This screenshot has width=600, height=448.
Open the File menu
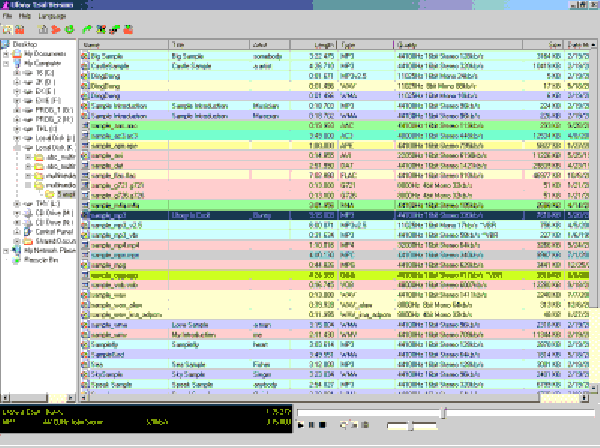pos(7,18)
